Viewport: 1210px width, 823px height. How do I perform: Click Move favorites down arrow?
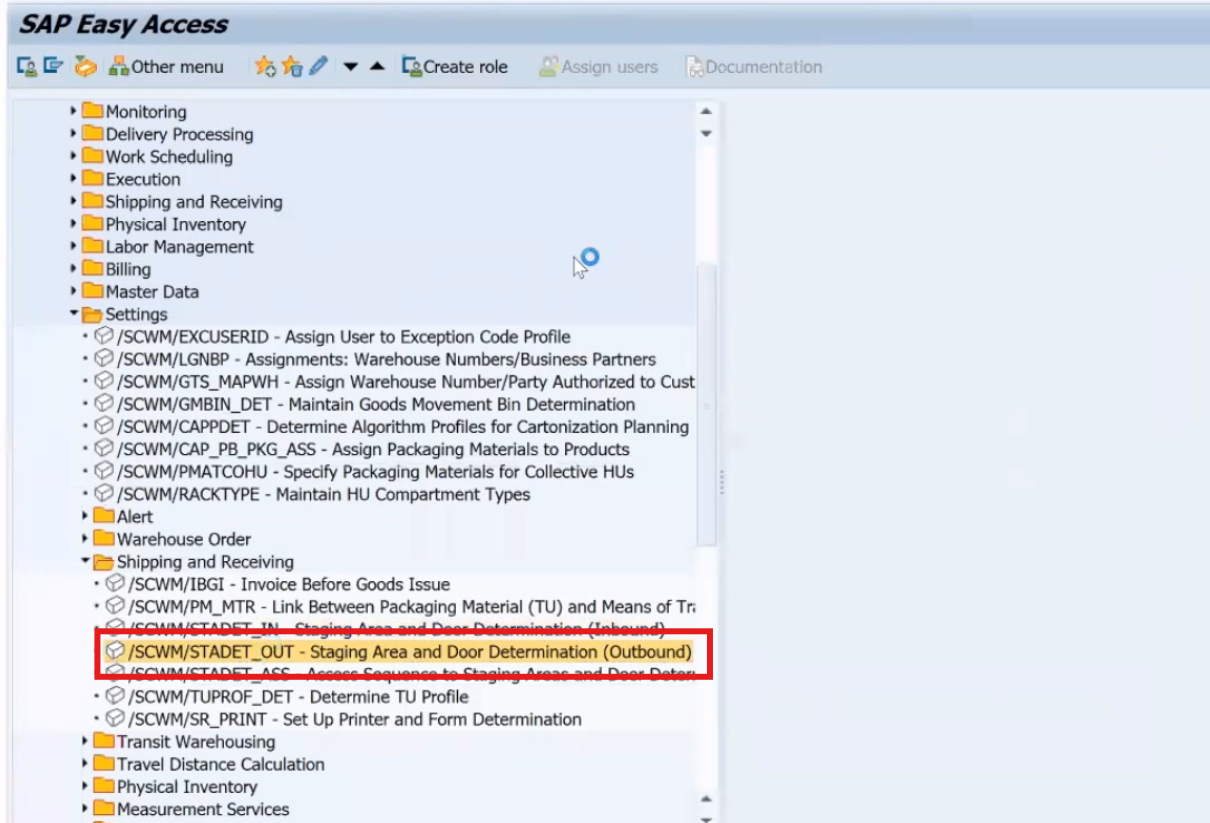(350, 67)
